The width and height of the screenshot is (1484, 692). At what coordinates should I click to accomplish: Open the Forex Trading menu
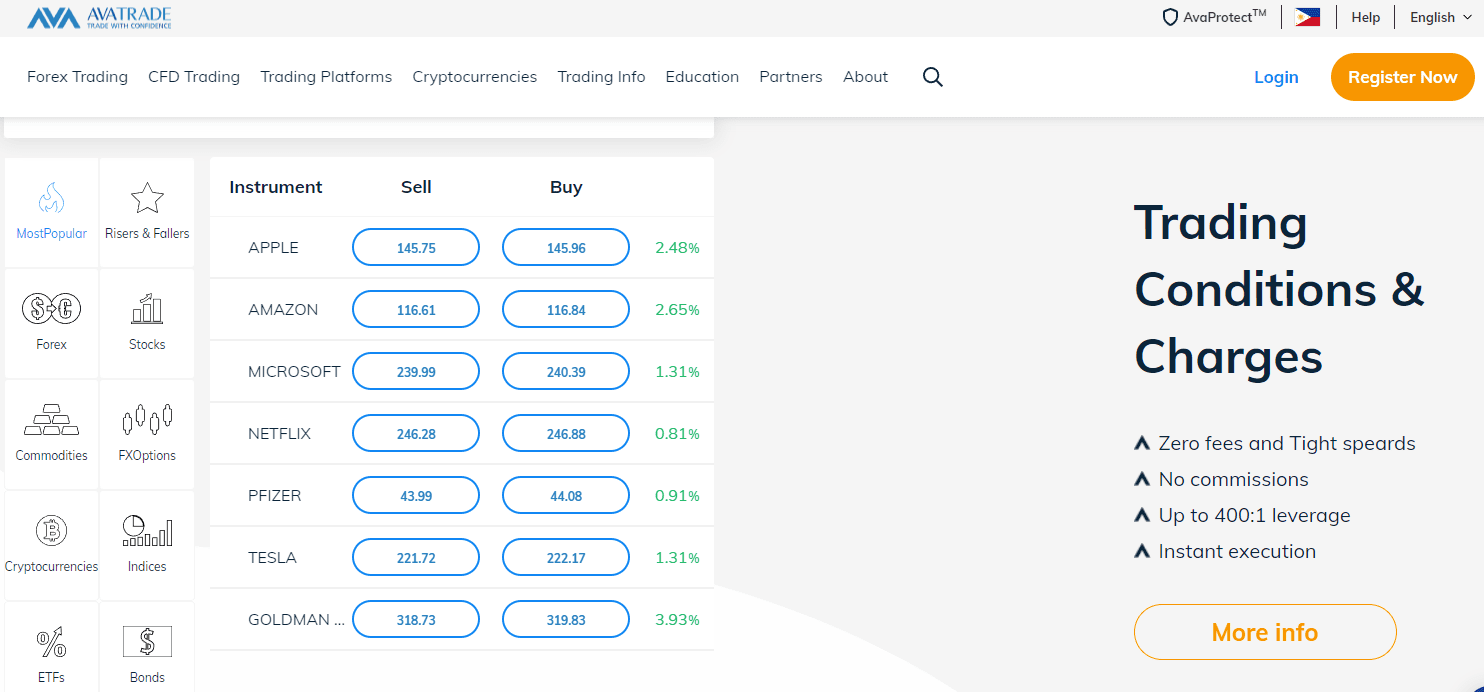coord(77,77)
